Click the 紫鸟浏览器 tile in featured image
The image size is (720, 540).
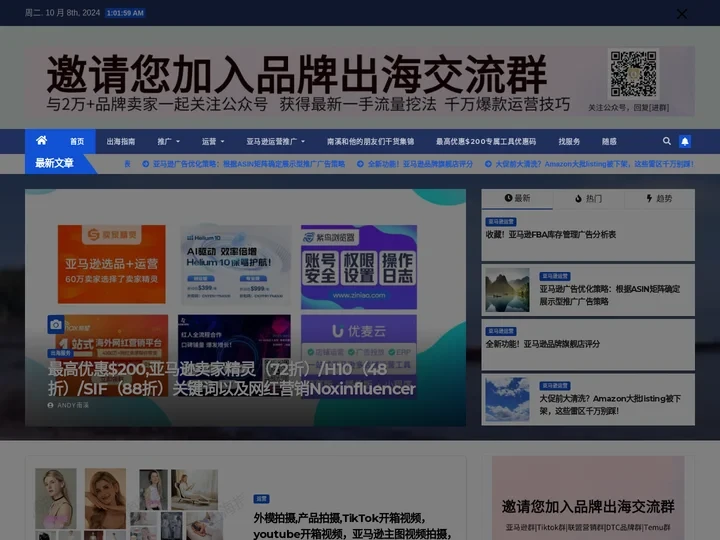(359, 267)
